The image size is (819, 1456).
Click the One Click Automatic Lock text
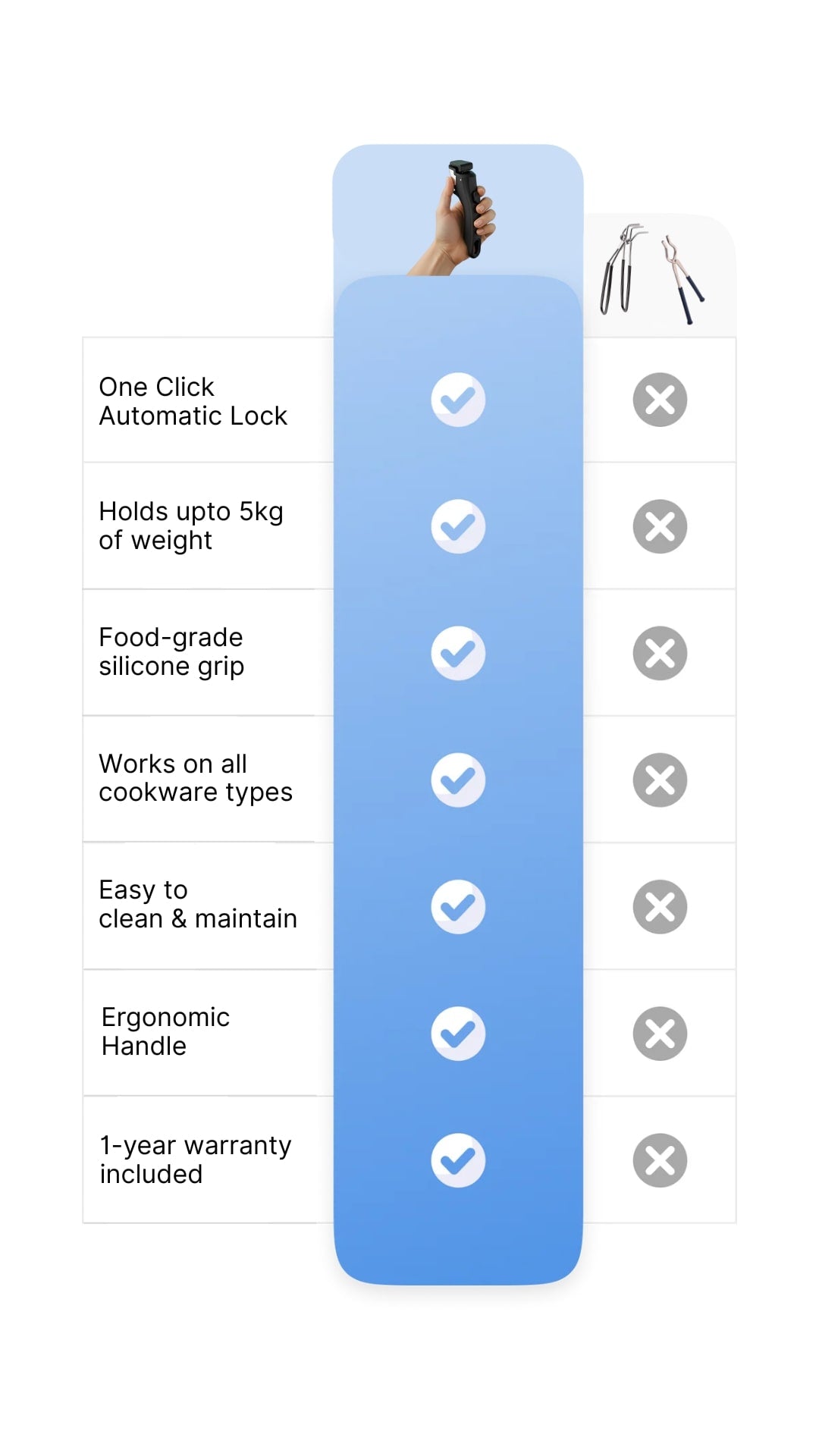pos(193,401)
